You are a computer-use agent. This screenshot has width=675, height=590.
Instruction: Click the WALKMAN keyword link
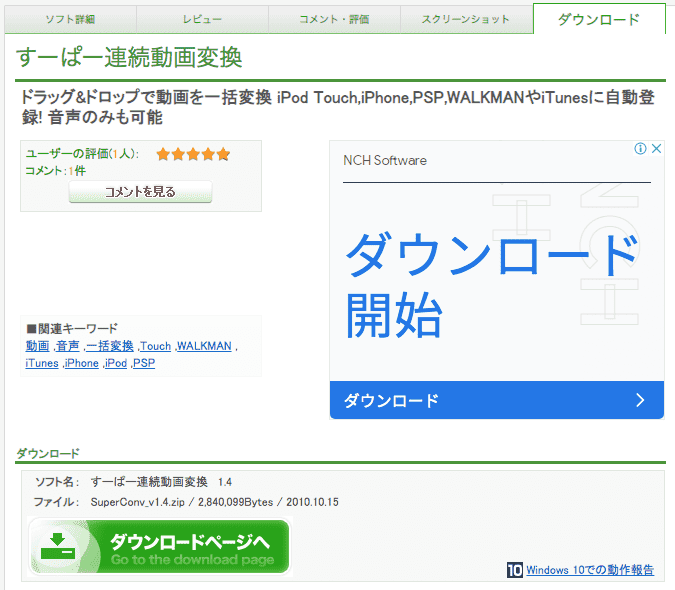[x=204, y=346]
